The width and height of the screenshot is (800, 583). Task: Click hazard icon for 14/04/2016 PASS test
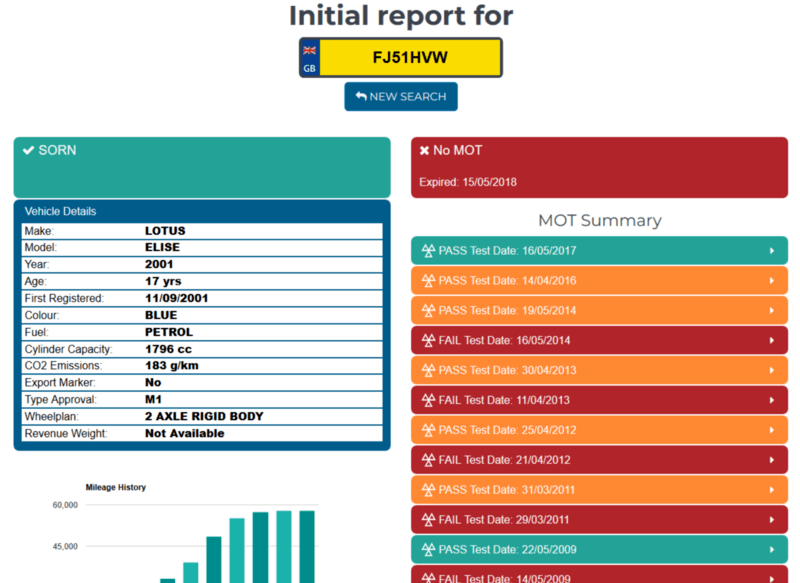(x=428, y=281)
